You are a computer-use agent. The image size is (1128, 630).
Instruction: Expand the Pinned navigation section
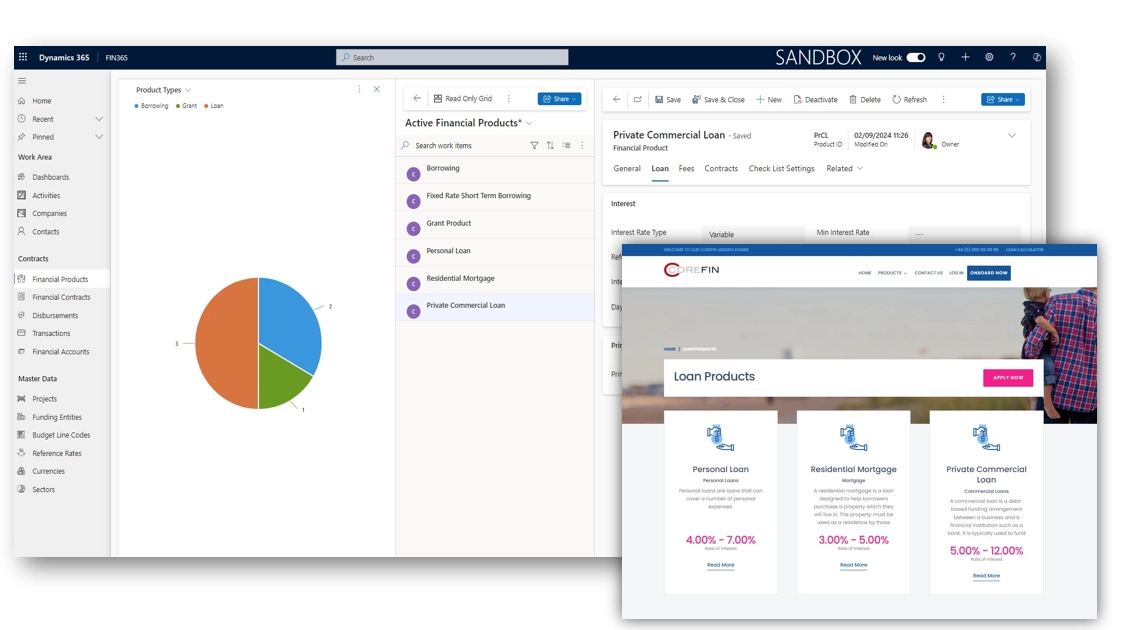click(99, 137)
